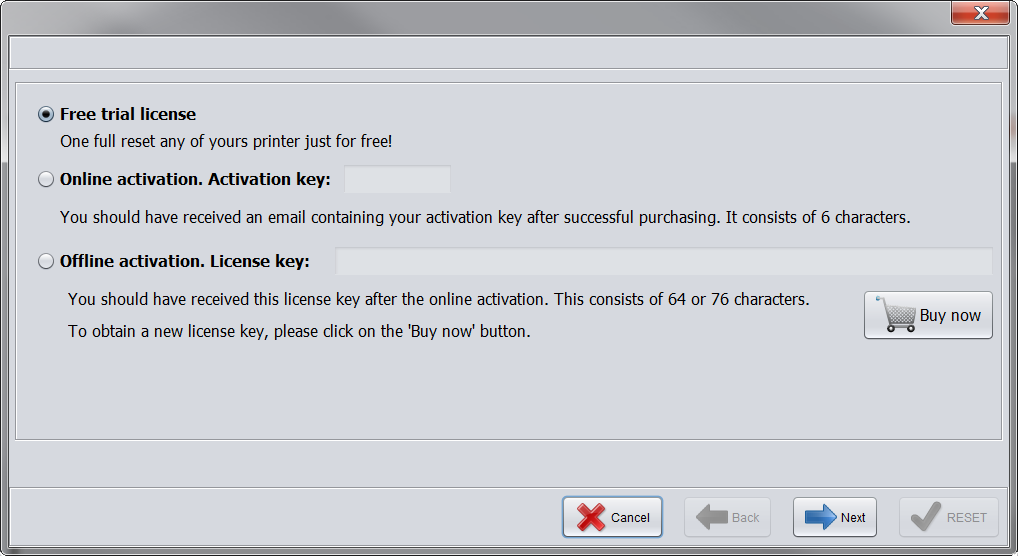Click the RESET checkmark icon
1018x556 pixels.
tap(925, 516)
